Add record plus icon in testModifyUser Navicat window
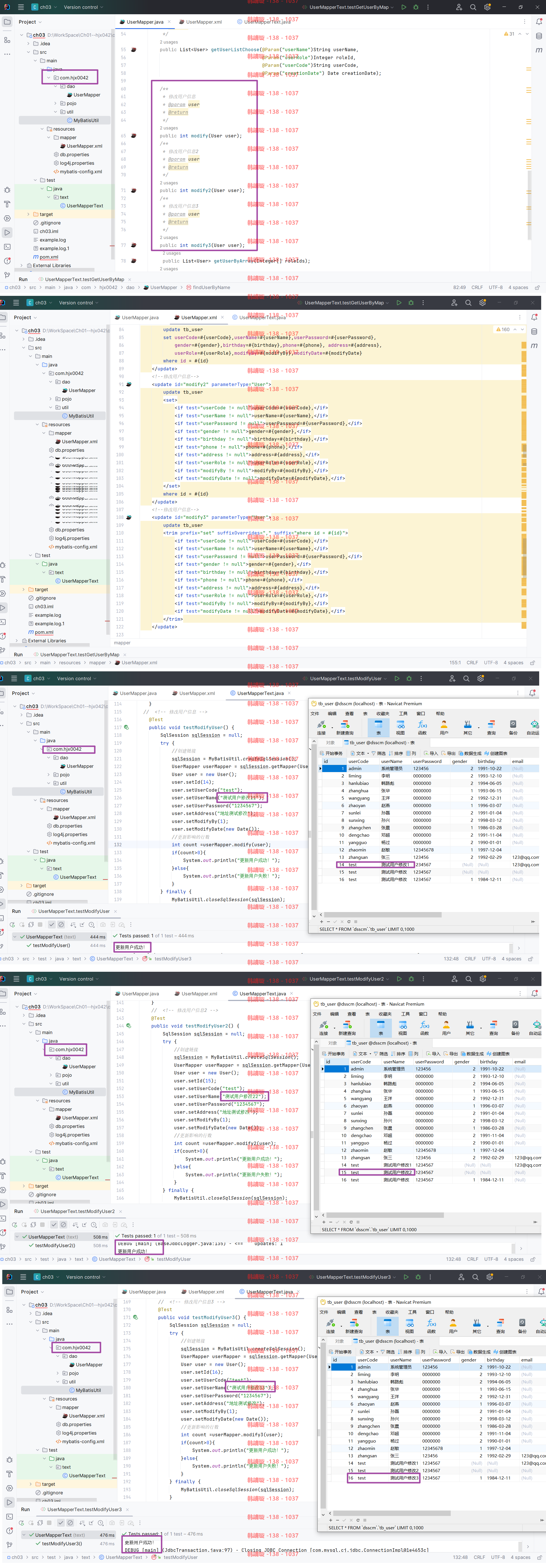The height and width of the screenshot is (1568, 546). coord(321,922)
